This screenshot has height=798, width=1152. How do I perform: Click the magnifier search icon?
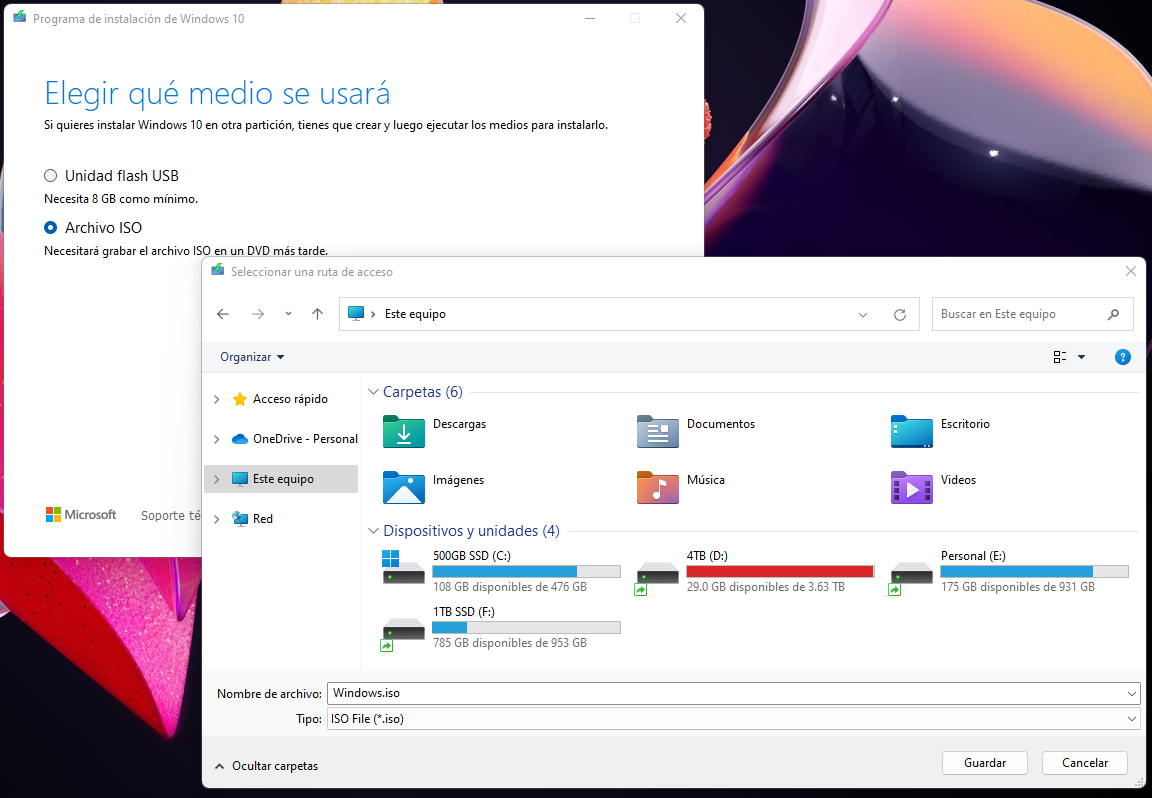click(x=1113, y=314)
